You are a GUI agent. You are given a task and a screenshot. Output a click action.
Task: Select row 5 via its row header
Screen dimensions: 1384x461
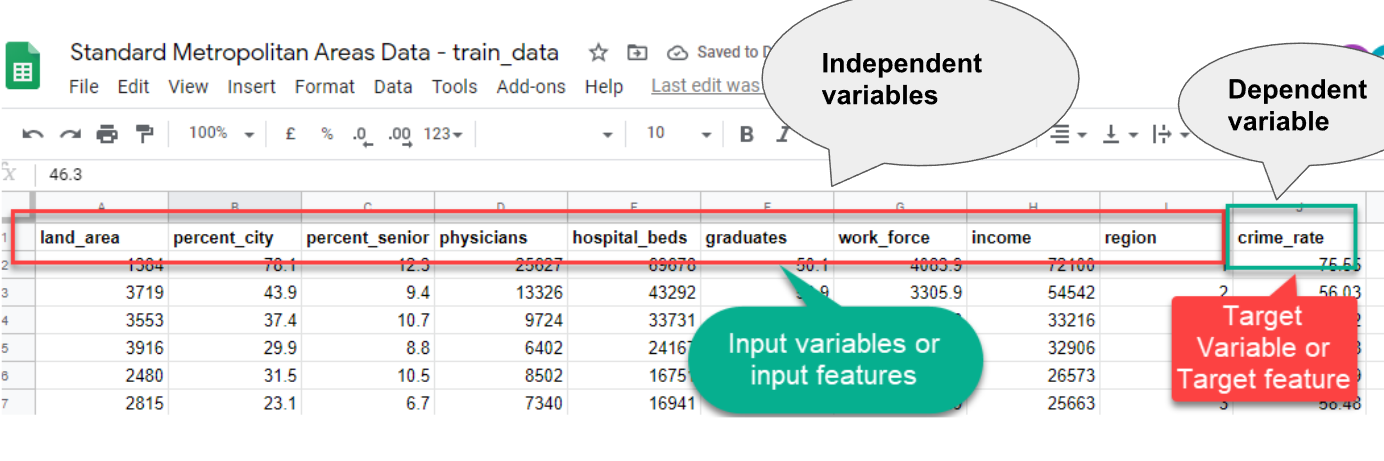[x=17, y=349]
